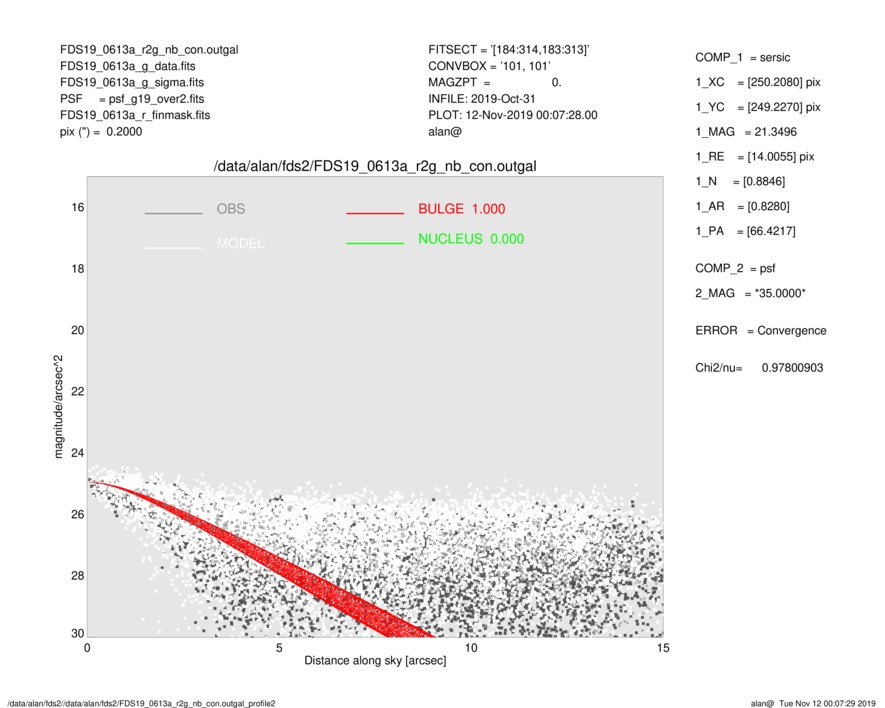The image size is (885, 708).
Task: Select the FDS19_0613a_r_finmask.fits file name
Action: pyautogui.click(x=135, y=115)
